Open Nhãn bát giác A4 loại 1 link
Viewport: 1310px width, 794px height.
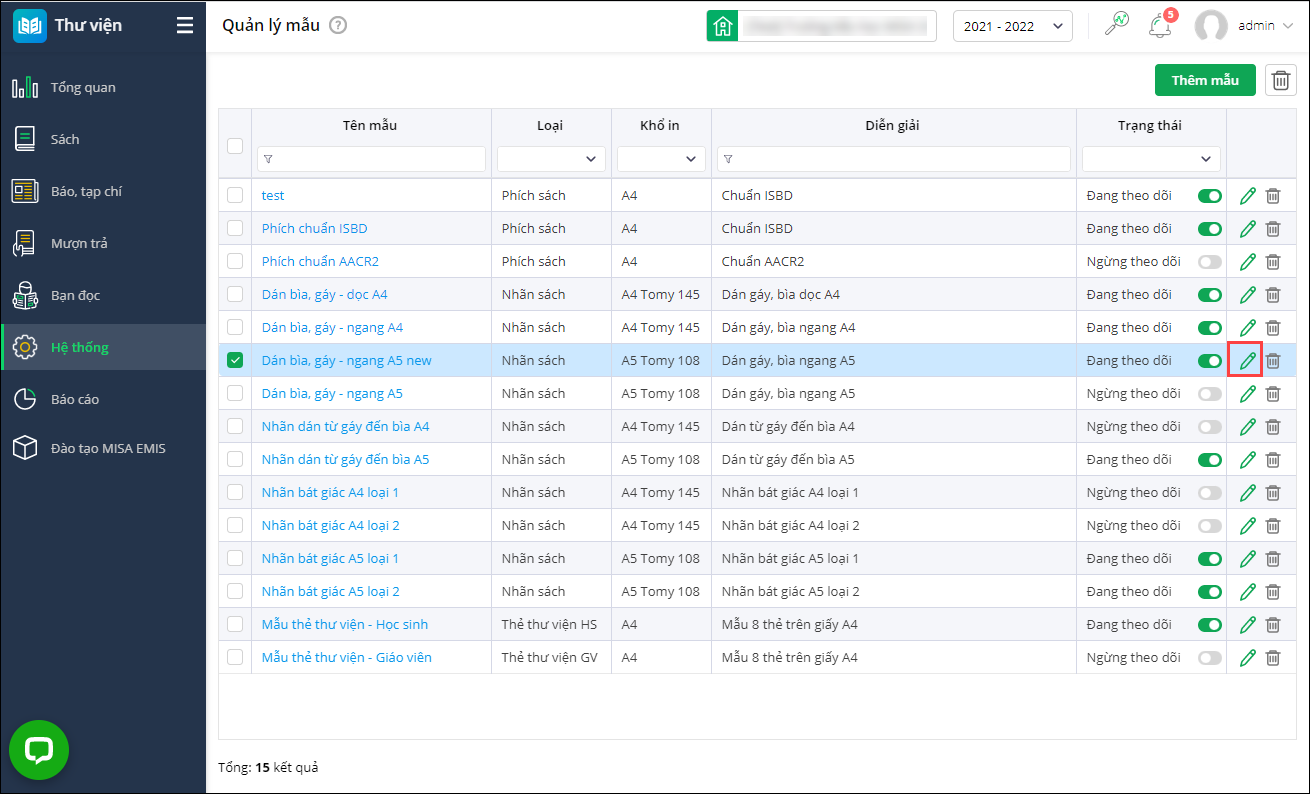coord(330,493)
